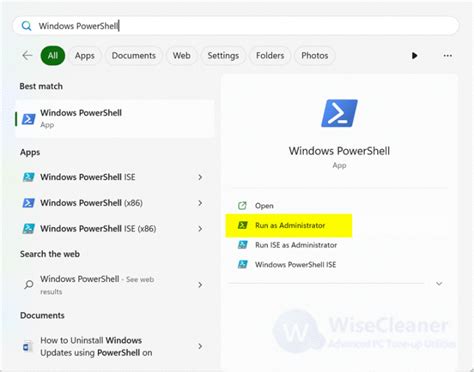Click the Search the web heading
The height and width of the screenshot is (372, 474).
click(50, 254)
